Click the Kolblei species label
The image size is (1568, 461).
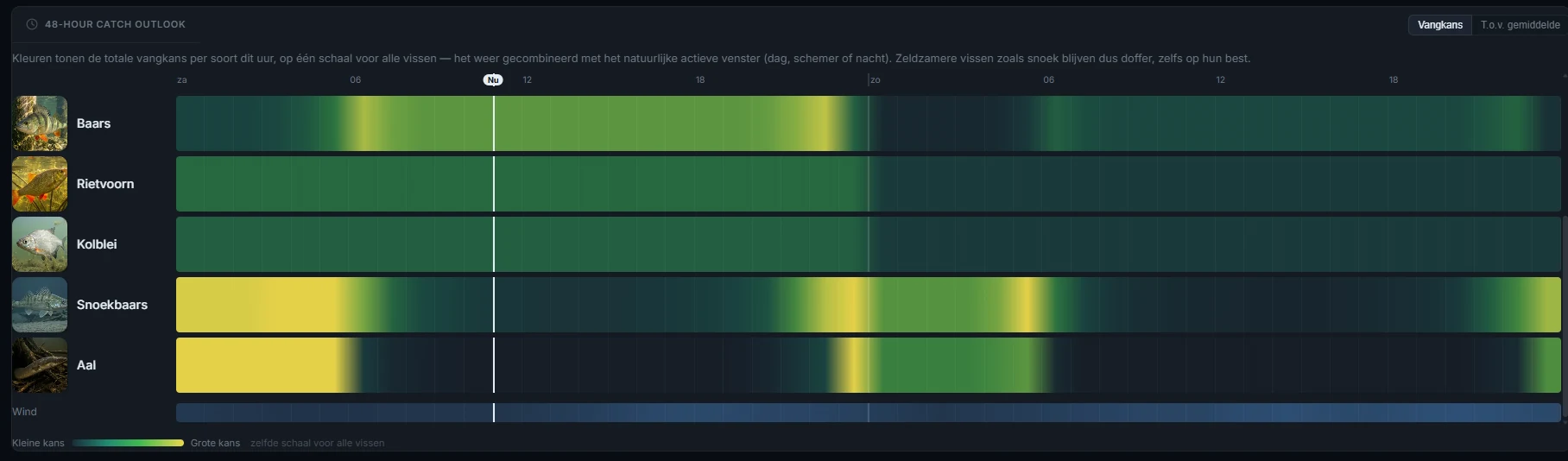click(x=97, y=244)
